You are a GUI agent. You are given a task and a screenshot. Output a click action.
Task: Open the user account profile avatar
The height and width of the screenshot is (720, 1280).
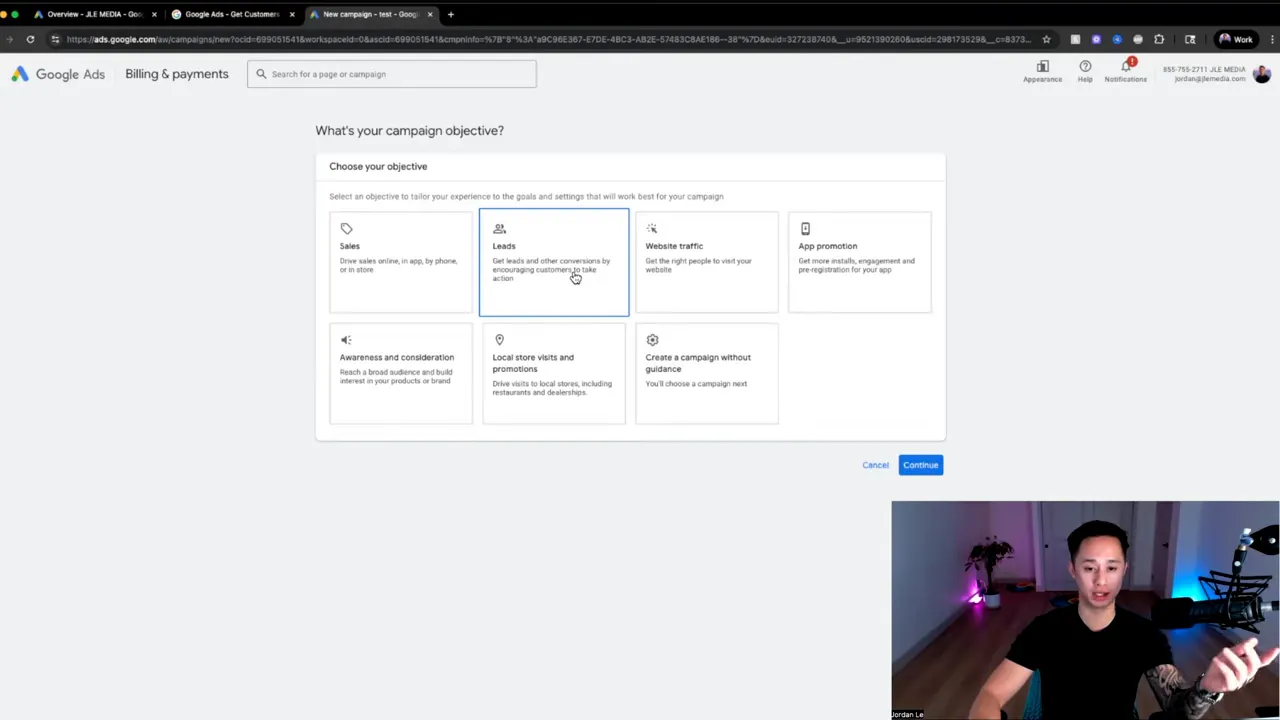pos(1261,73)
